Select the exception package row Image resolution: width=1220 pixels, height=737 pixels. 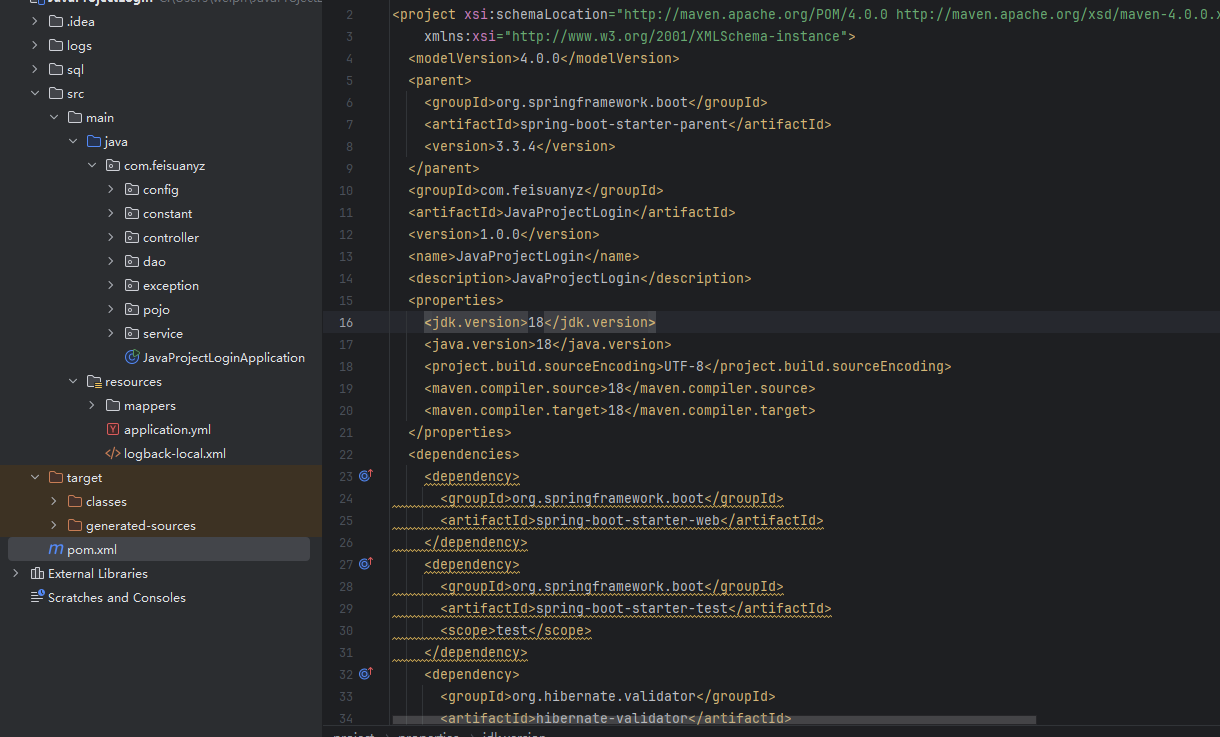click(161, 285)
